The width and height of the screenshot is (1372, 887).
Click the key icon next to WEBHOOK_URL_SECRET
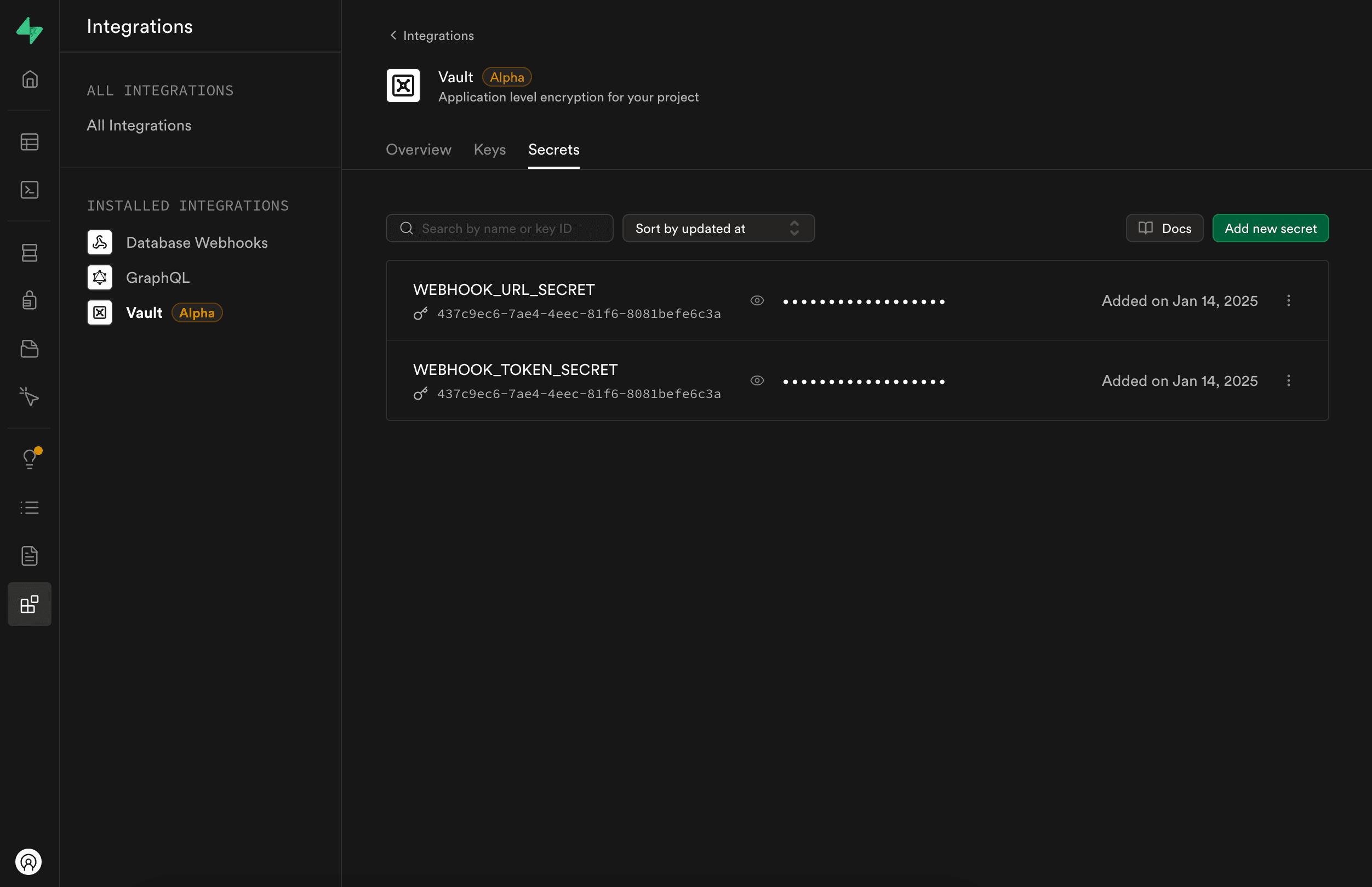point(420,313)
